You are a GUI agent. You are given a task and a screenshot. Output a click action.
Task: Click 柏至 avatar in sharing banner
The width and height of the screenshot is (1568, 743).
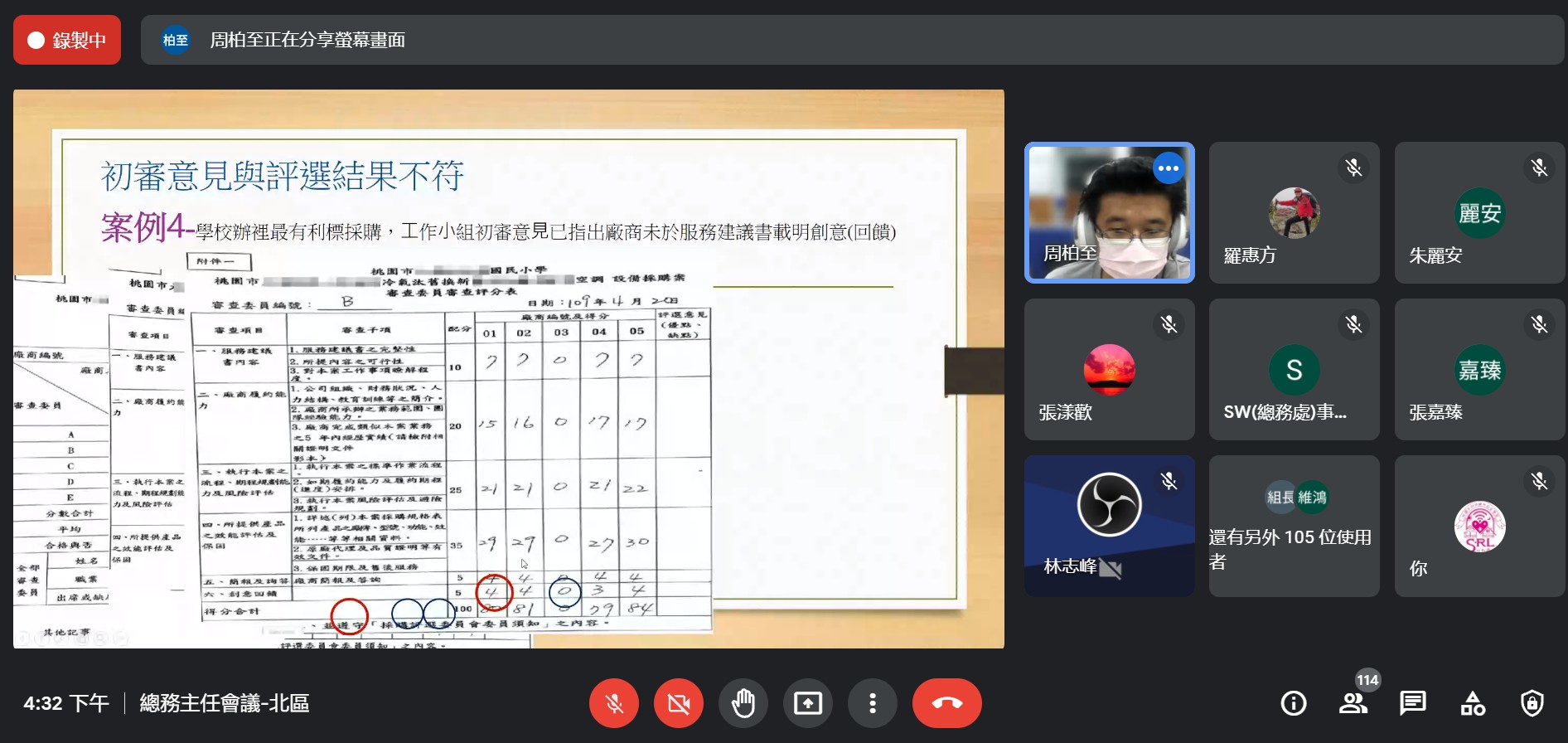tap(175, 40)
